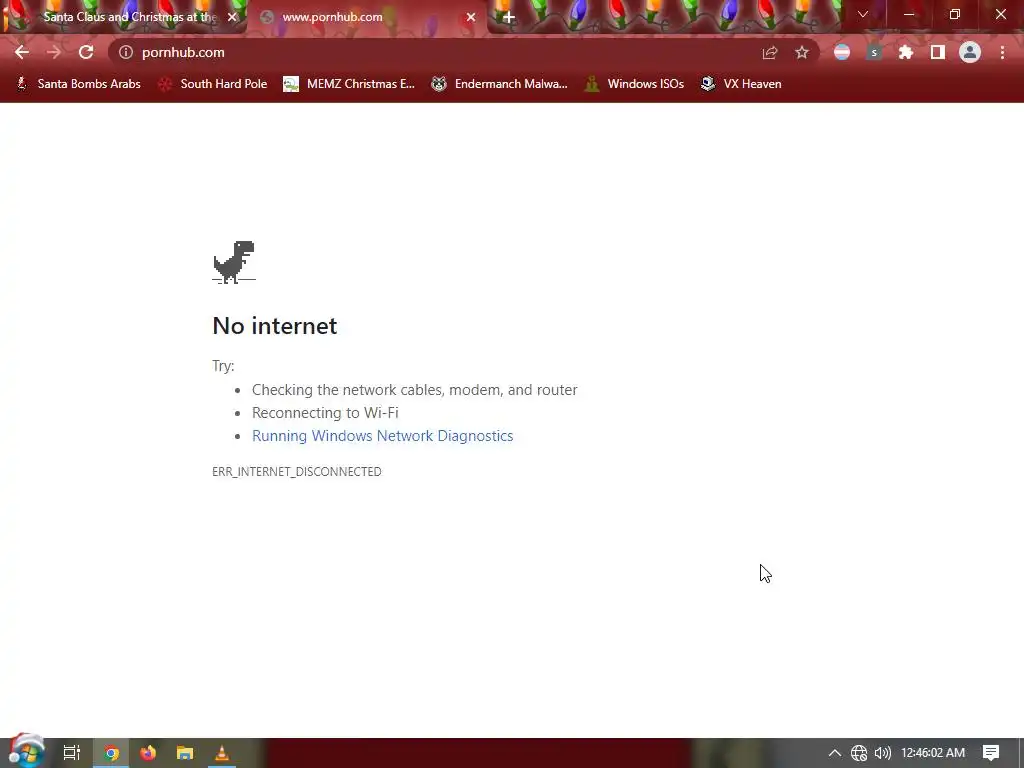This screenshot has height=768, width=1024.
Task: Open the 'S' extension icon
Action: [x=874, y=52]
